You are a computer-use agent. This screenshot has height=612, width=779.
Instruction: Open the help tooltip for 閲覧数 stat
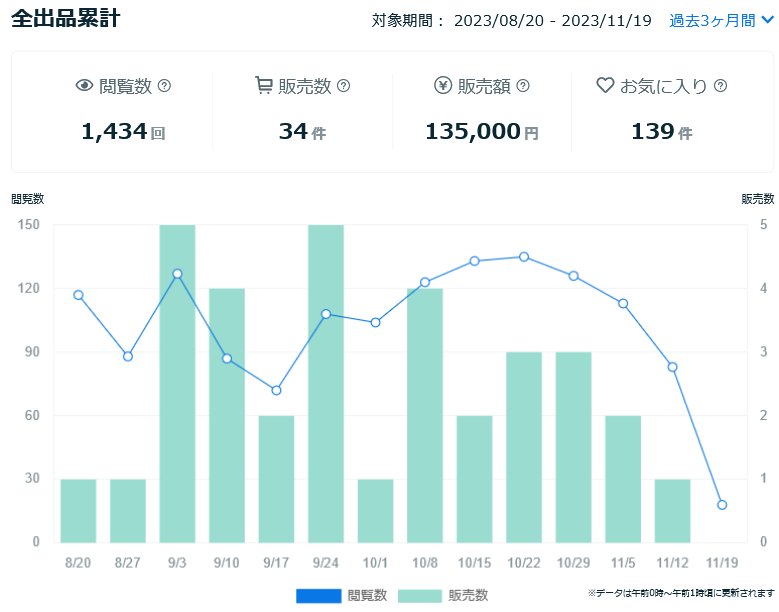pos(165,86)
